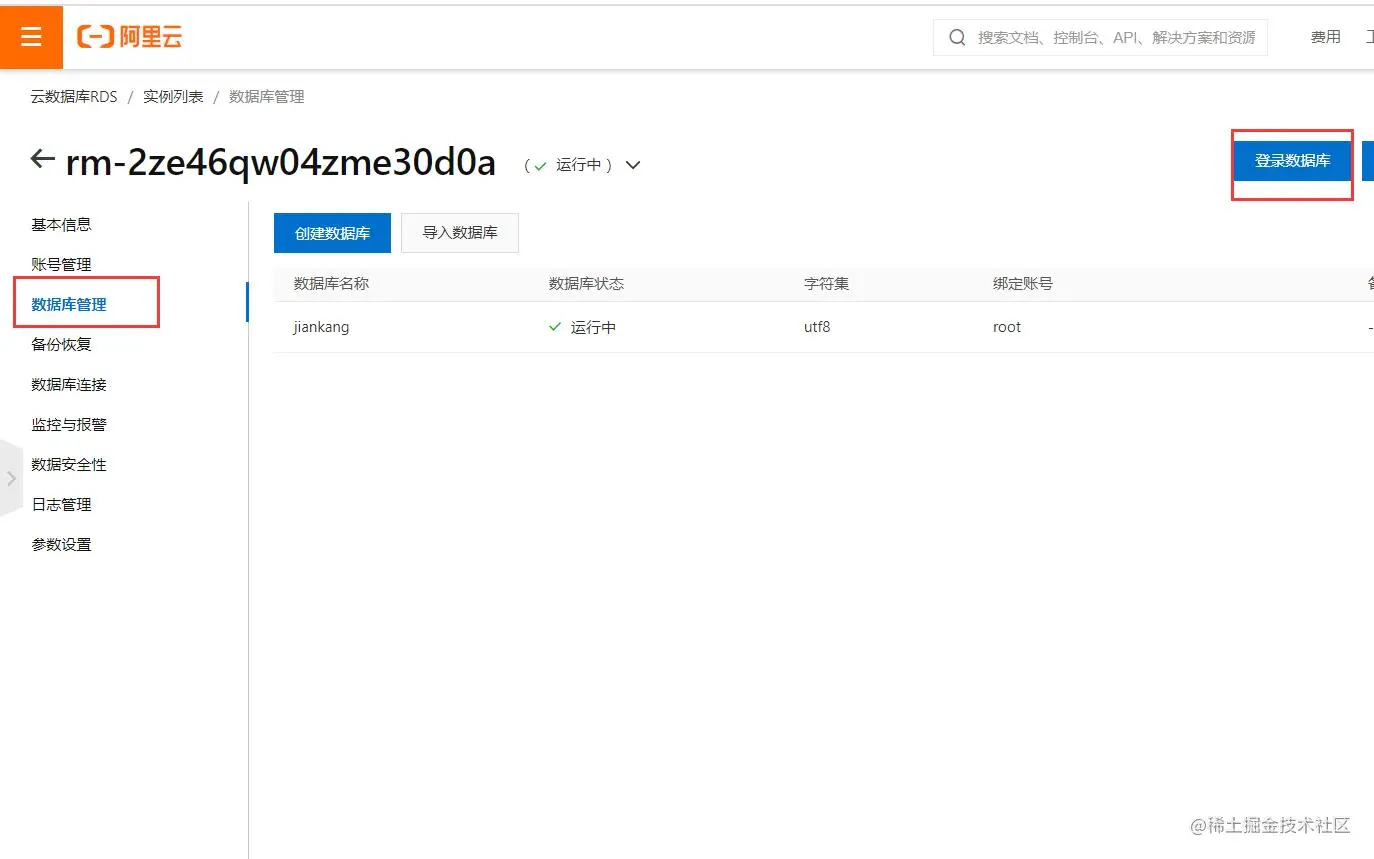Click 数据库管理 breadcrumb text
This screenshot has height=859, width=1374.
coord(266,97)
